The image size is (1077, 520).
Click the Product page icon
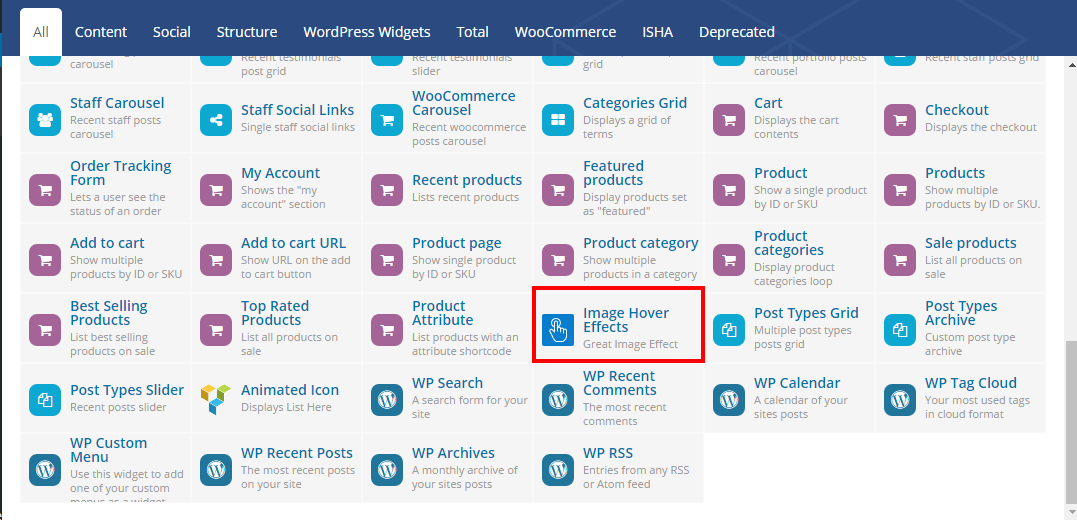click(387, 260)
